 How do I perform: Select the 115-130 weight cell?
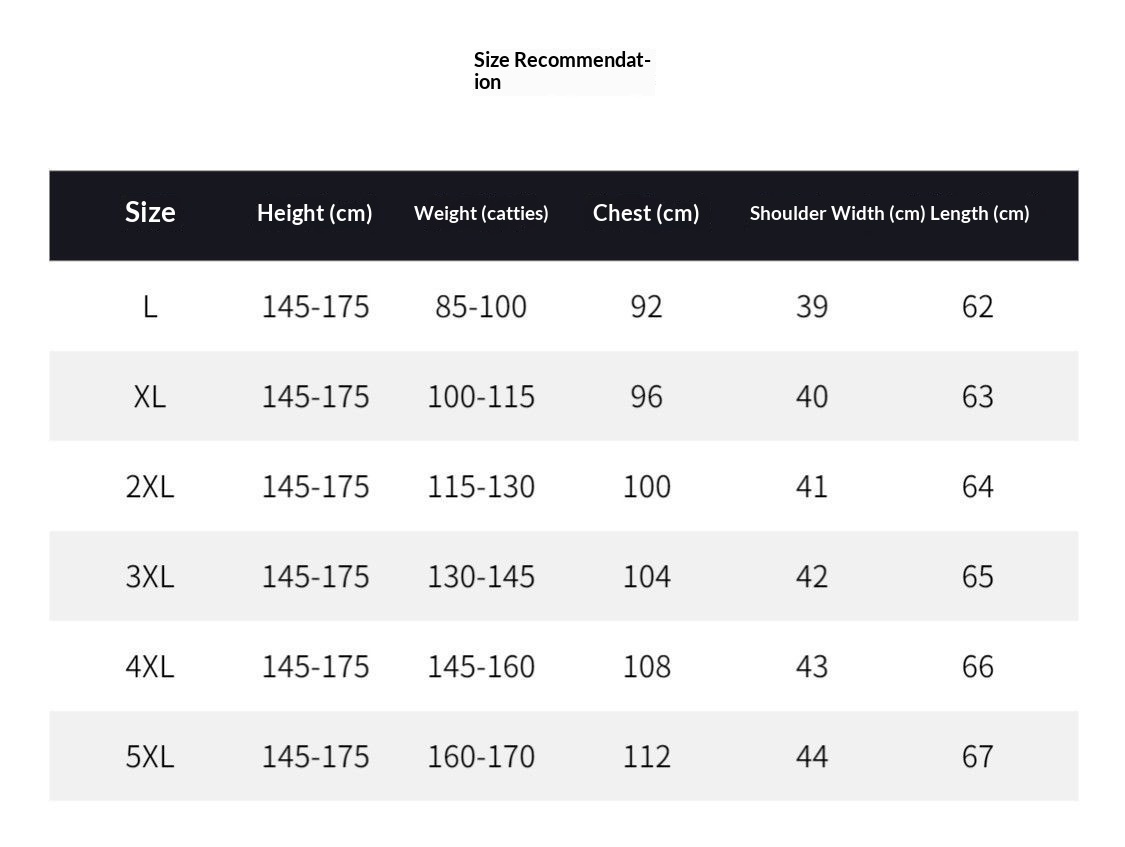[481, 486]
